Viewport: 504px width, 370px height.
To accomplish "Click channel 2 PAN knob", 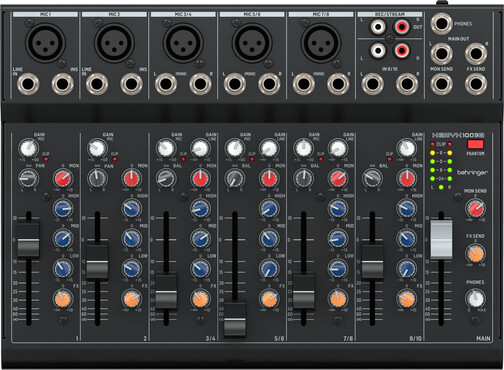I will [x=97, y=179].
